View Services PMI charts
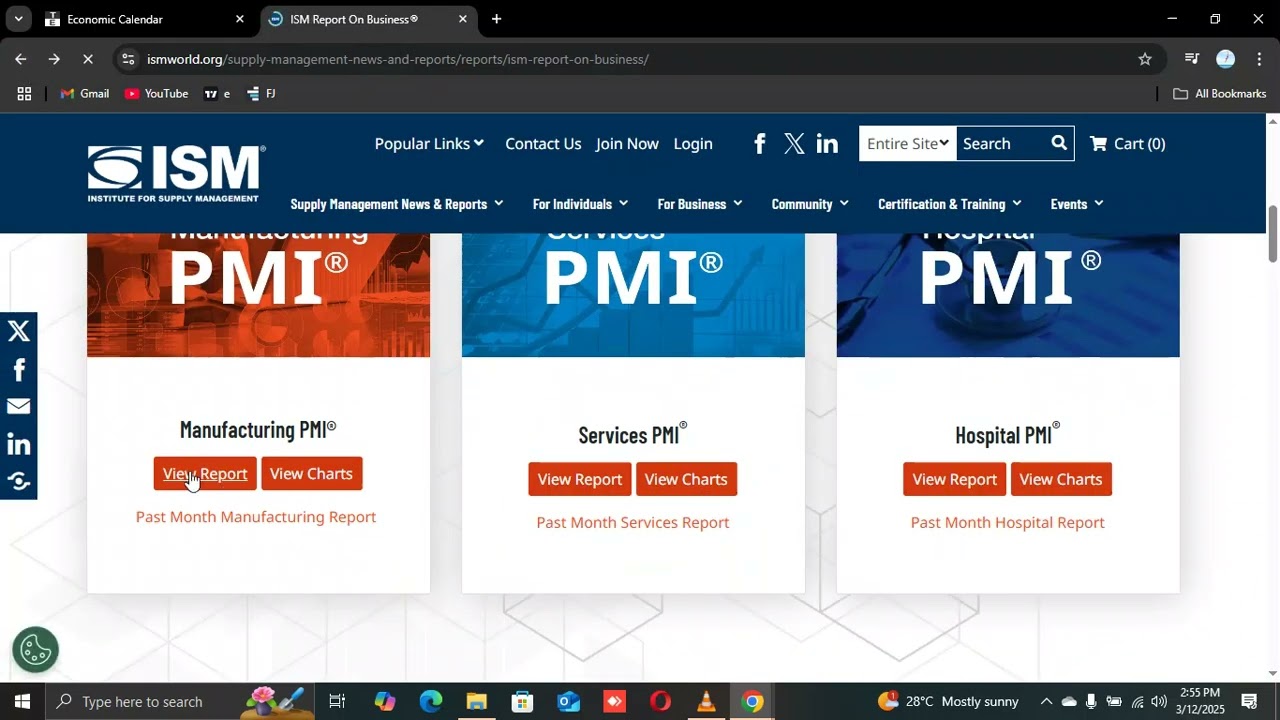The width and height of the screenshot is (1280, 720). tap(686, 479)
